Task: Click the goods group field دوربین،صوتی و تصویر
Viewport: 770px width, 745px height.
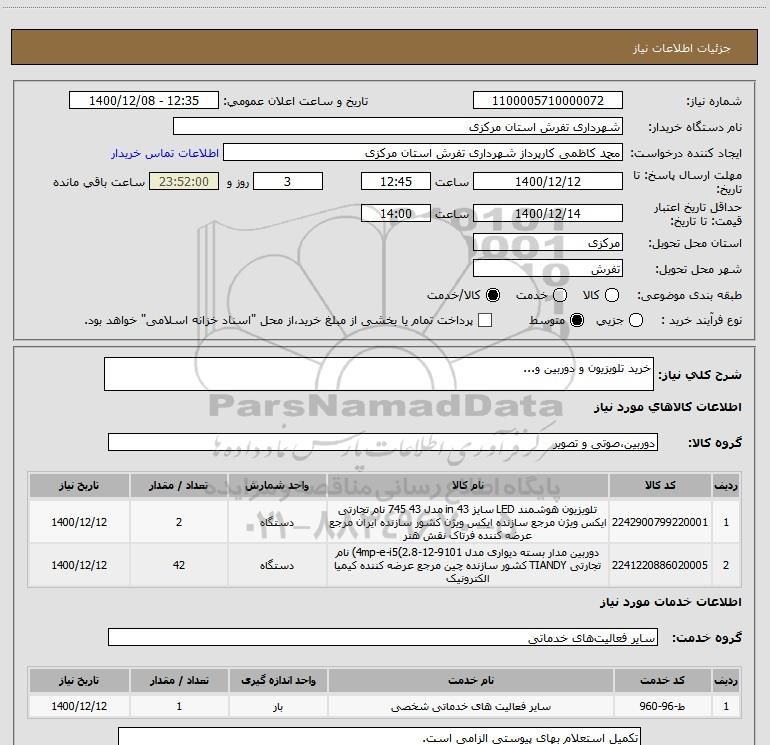Action: coord(383,442)
